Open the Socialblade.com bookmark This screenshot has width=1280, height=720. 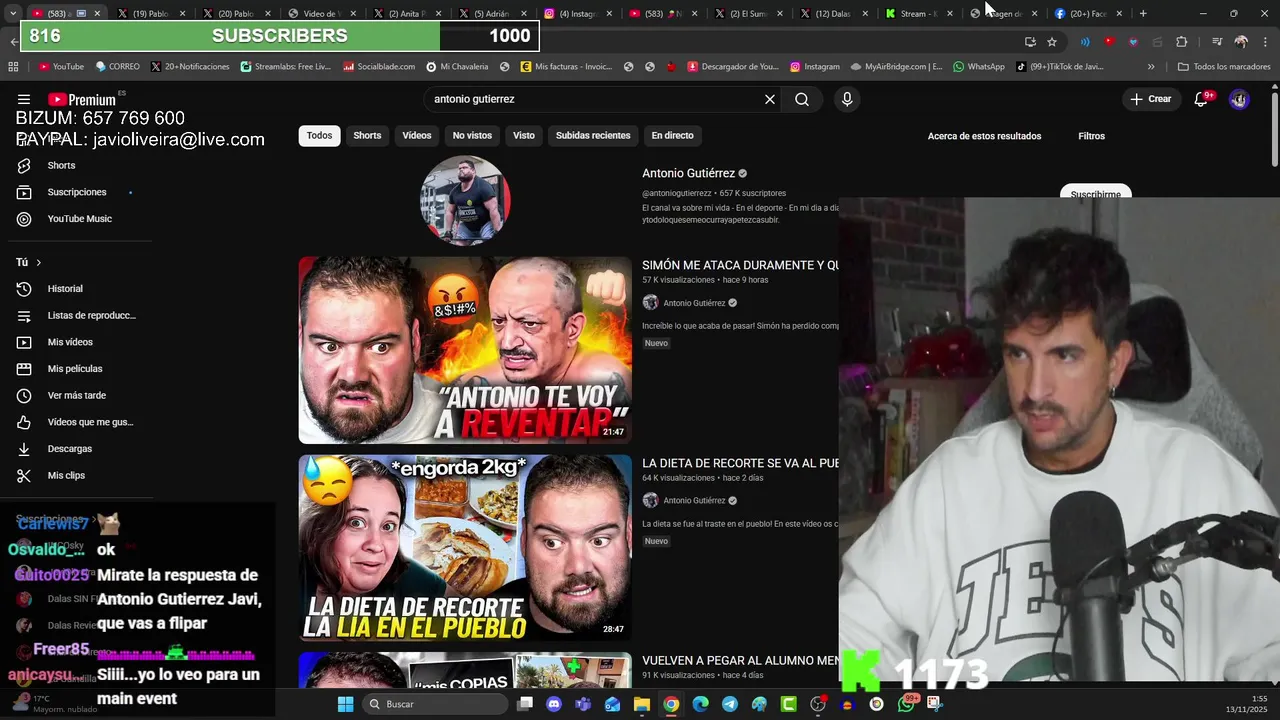[379, 67]
